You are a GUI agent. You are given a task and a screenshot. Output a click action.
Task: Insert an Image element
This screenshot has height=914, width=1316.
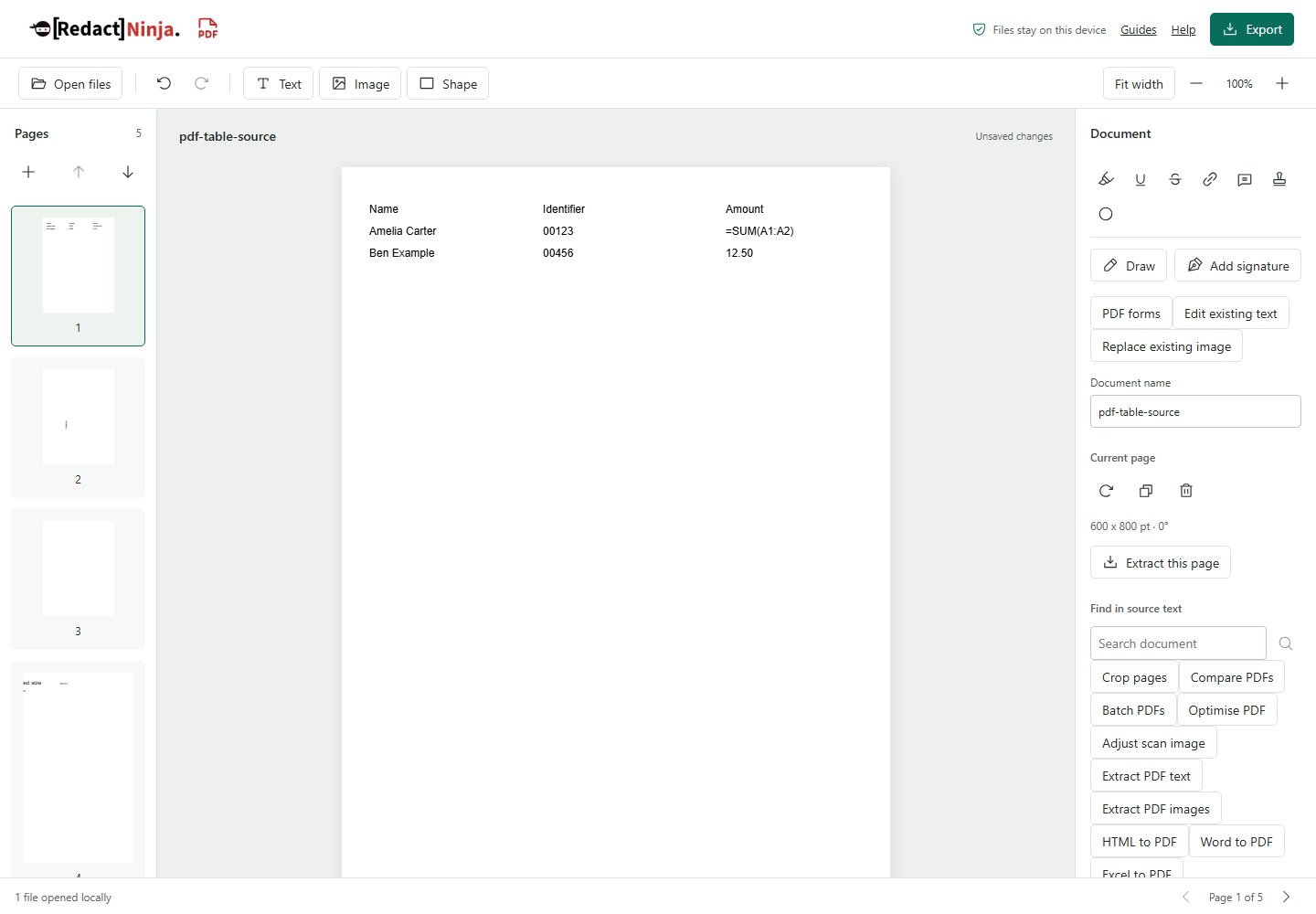(x=360, y=83)
